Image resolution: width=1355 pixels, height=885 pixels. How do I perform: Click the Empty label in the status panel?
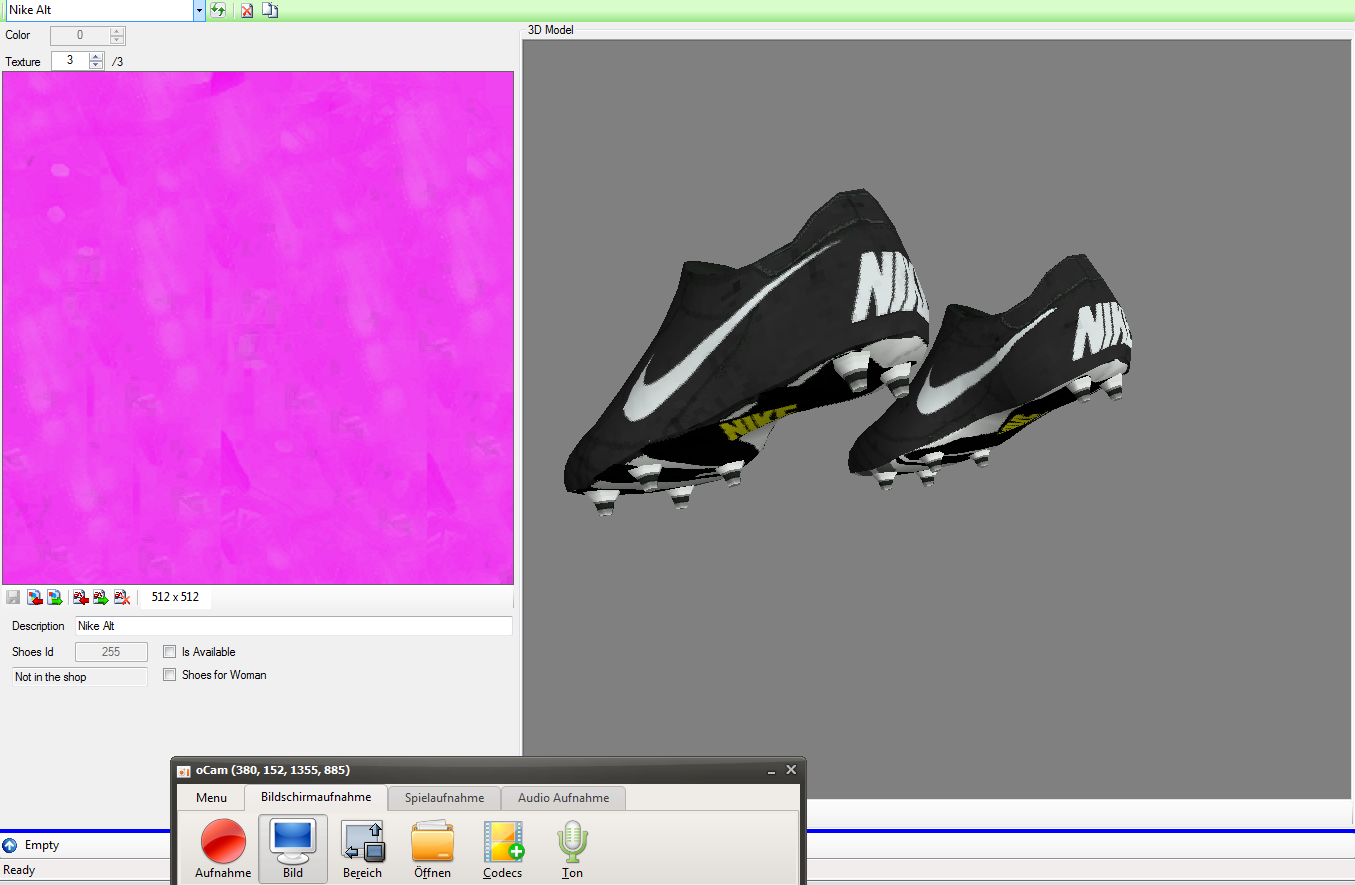point(42,845)
